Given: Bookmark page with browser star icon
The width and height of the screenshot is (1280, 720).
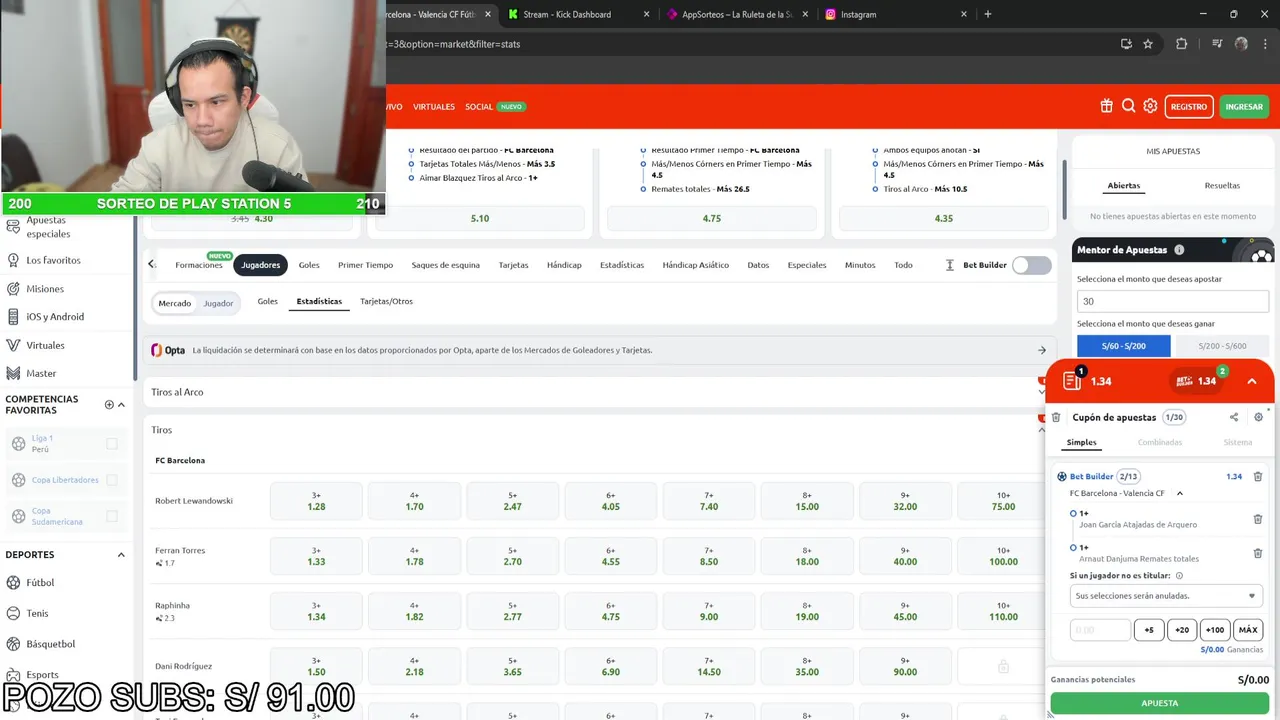Looking at the screenshot, I should click(x=1148, y=44).
